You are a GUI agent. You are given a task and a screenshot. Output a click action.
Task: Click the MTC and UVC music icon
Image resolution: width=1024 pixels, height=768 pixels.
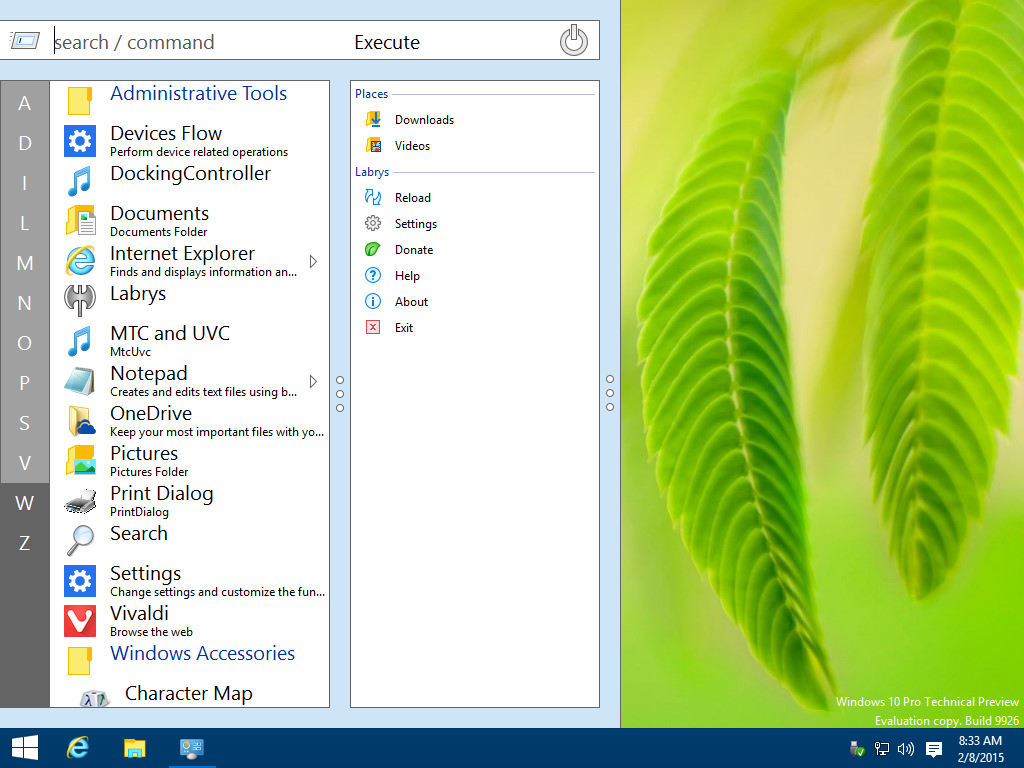coord(80,341)
